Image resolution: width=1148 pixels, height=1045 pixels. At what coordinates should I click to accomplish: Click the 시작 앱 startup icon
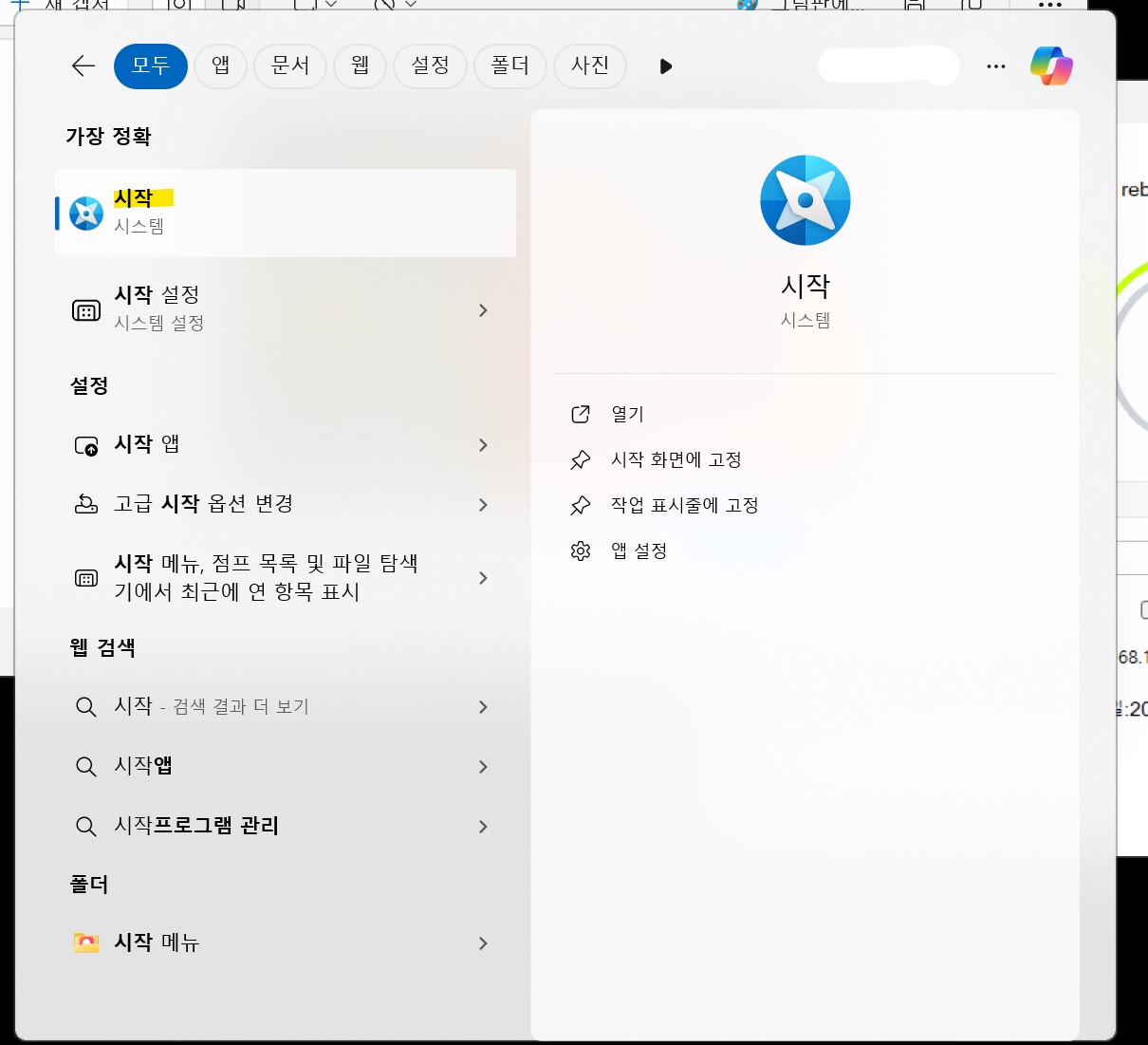coord(86,445)
